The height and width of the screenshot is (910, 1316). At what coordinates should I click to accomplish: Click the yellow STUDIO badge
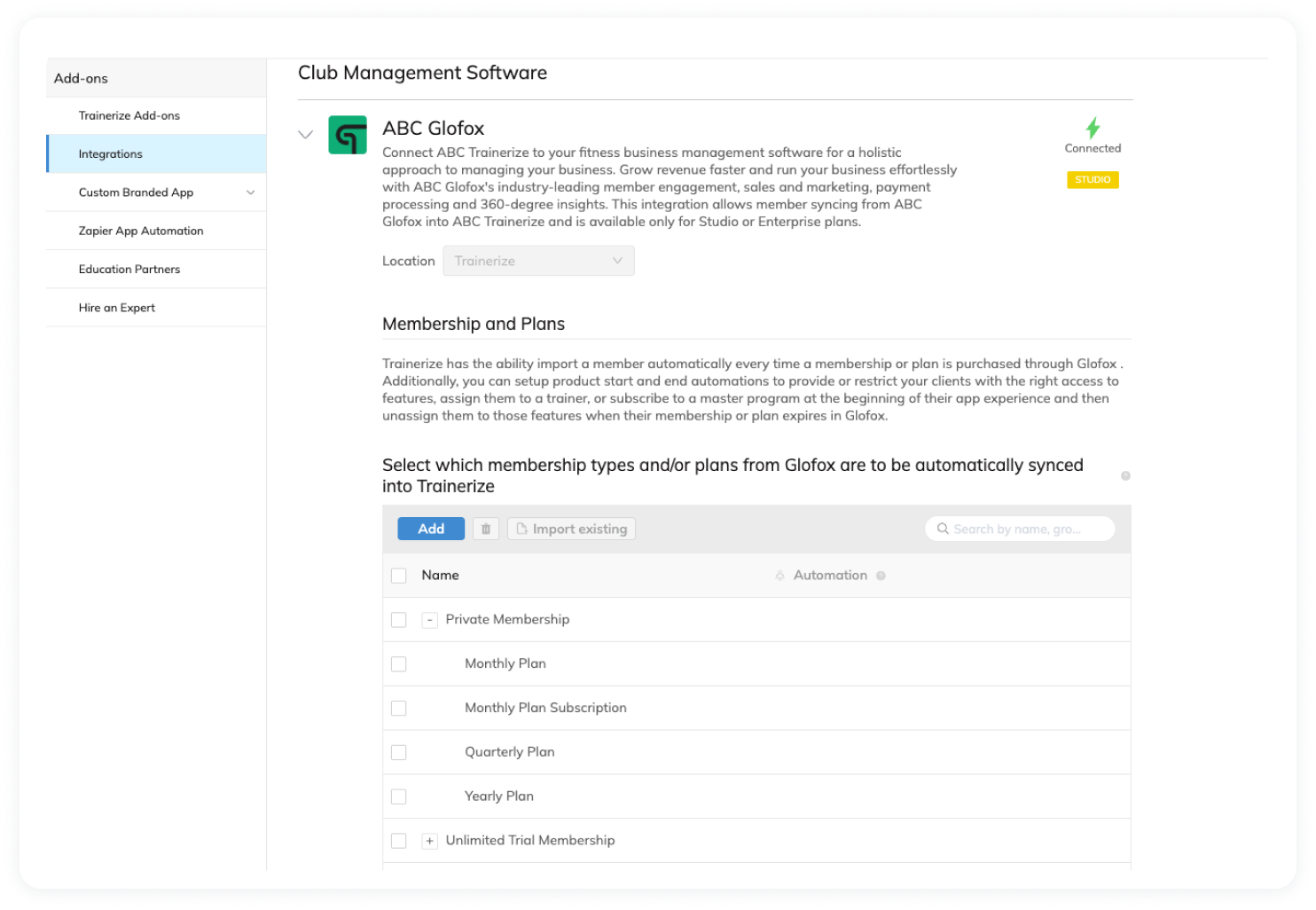point(1093,180)
